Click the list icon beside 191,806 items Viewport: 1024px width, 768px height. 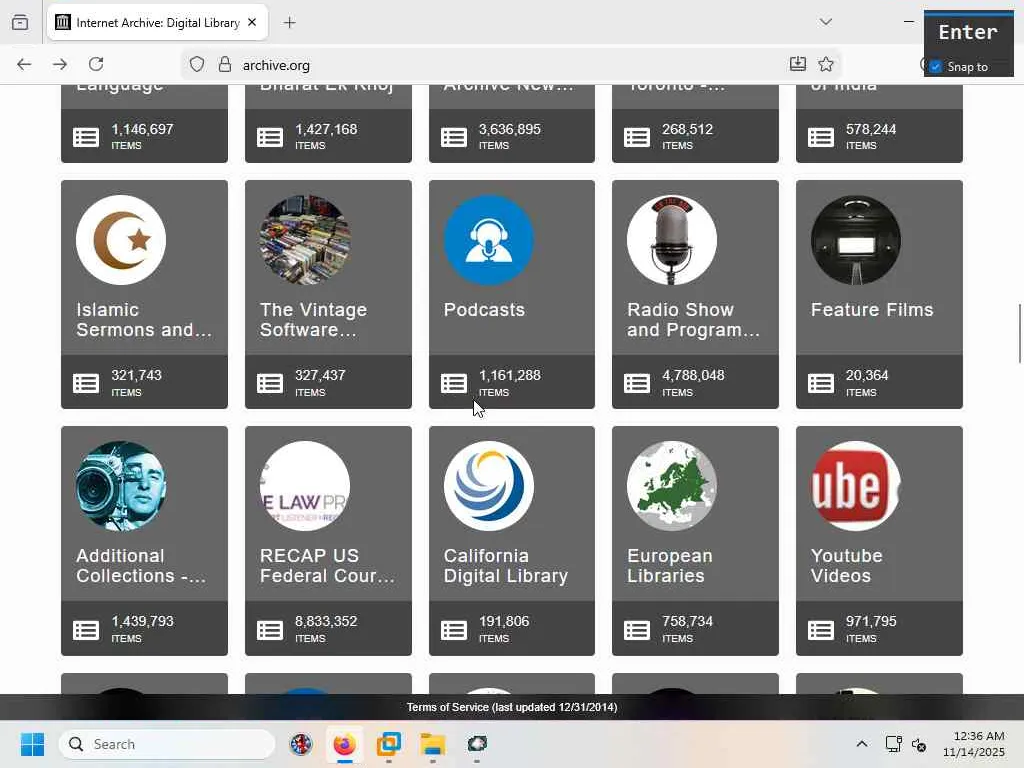tap(454, 630)
